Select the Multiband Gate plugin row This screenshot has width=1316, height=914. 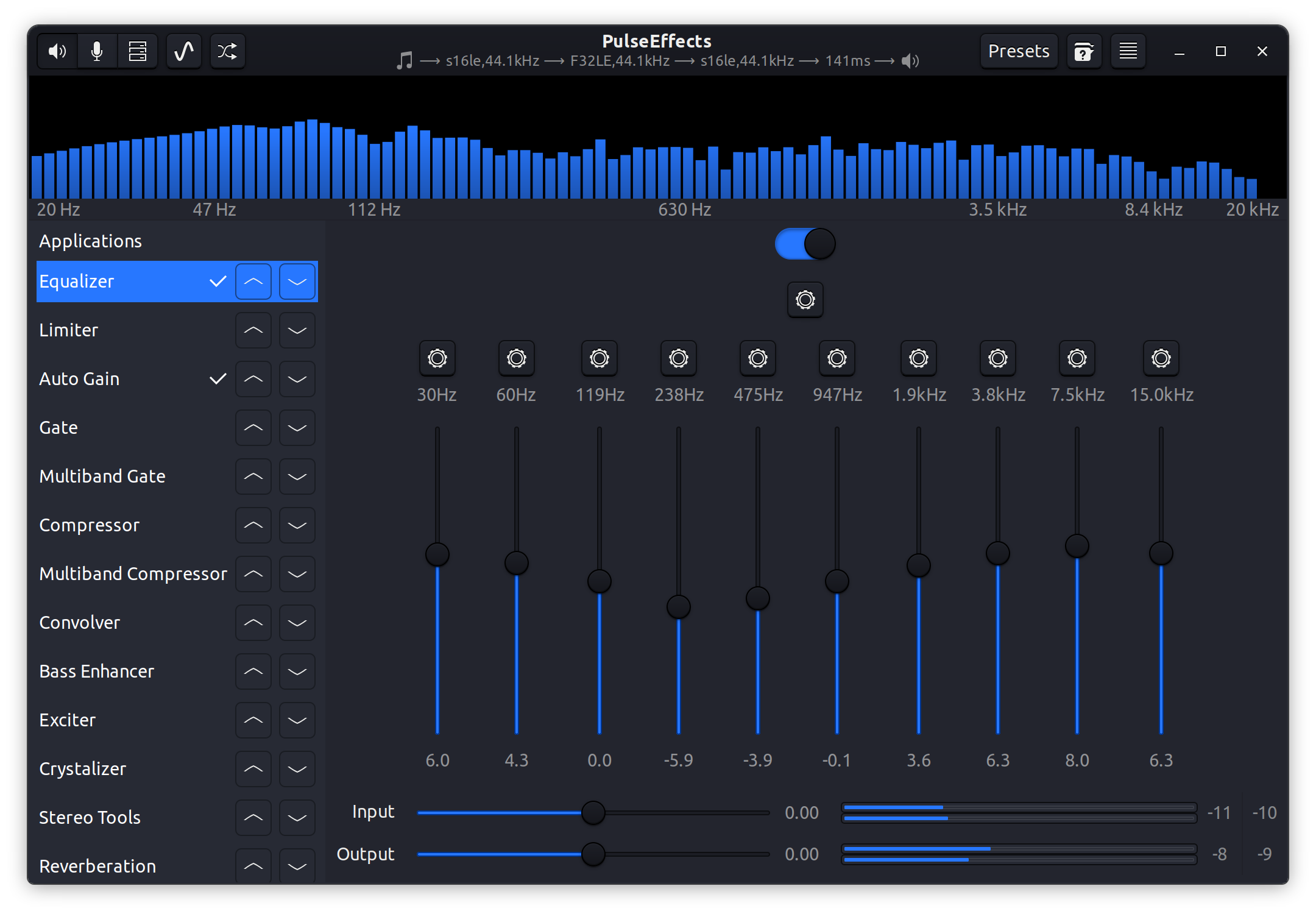click(177, 476)
